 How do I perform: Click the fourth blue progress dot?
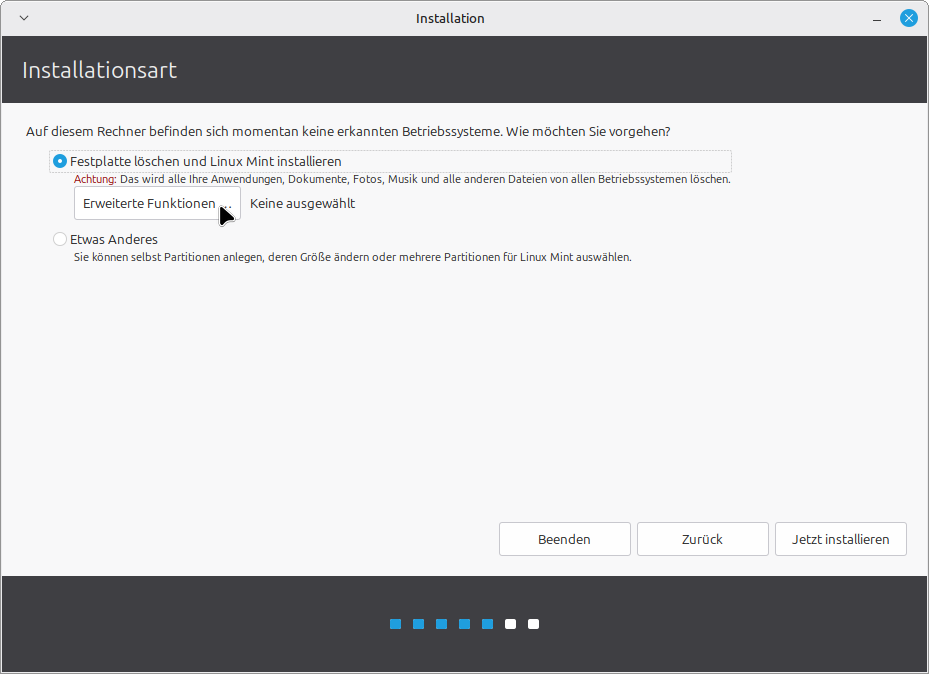(x=464, y=624)
